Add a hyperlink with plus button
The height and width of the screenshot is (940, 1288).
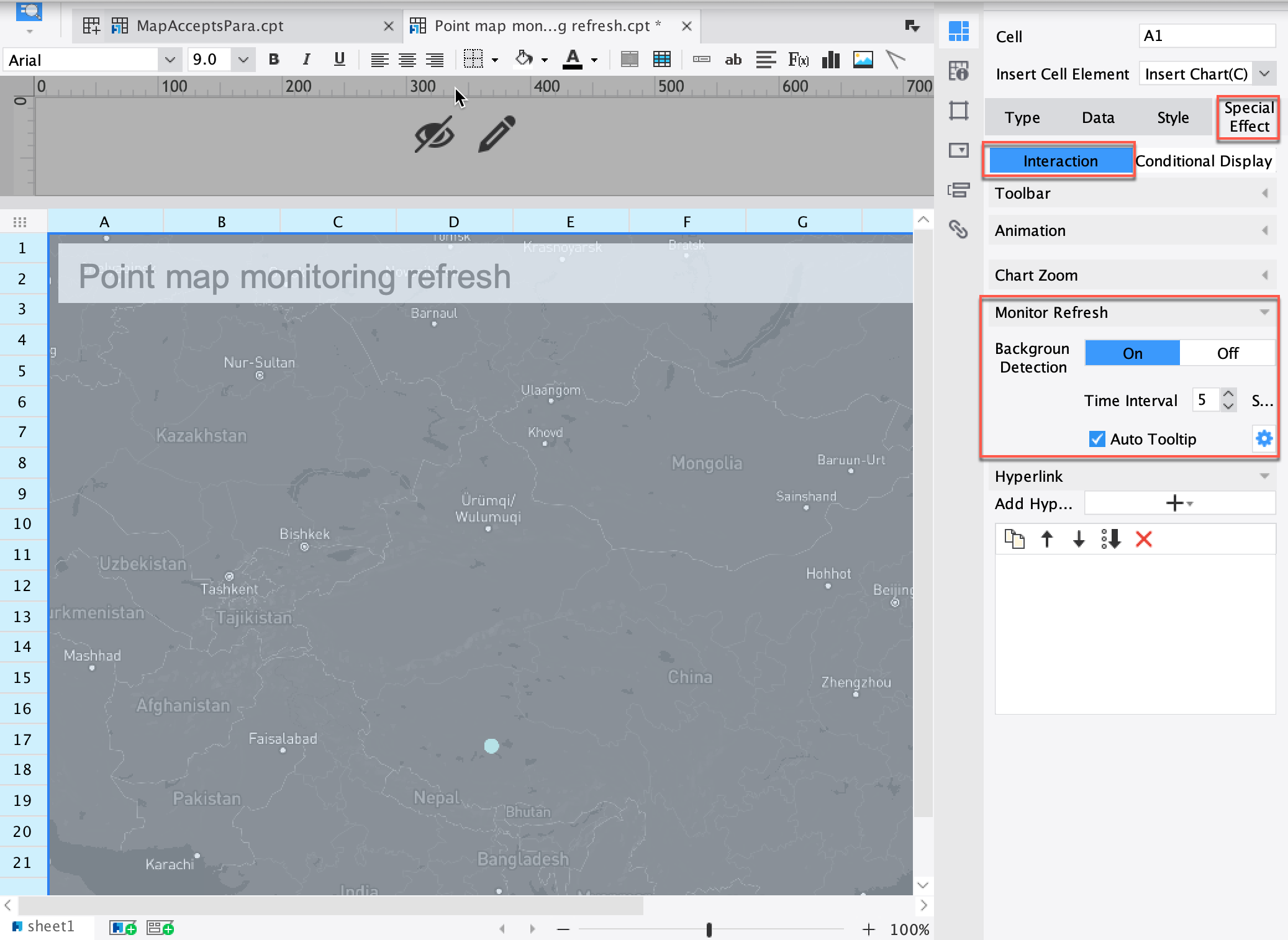(x=1179, y=503)
